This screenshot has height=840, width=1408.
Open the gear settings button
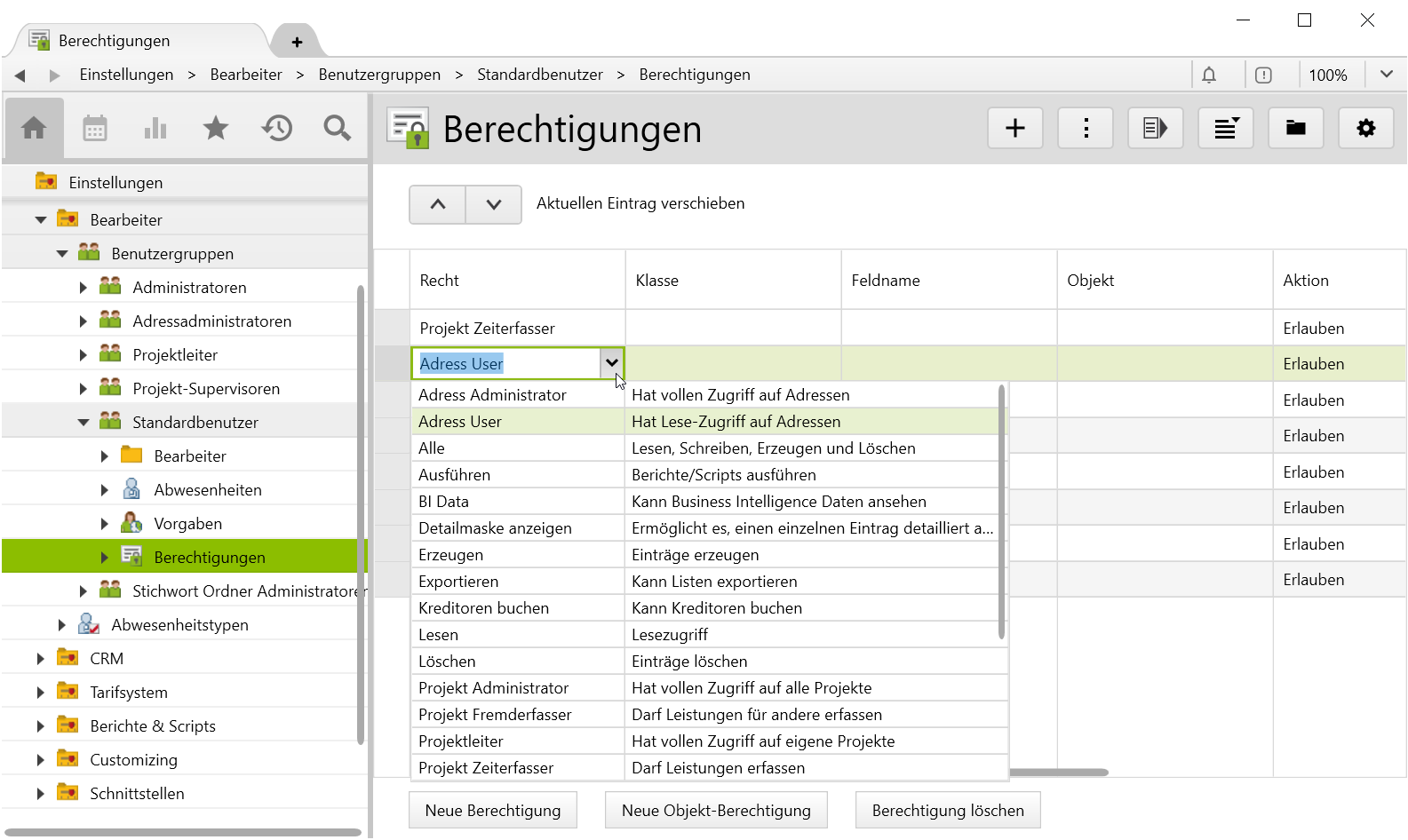(x=1365, y=129)
